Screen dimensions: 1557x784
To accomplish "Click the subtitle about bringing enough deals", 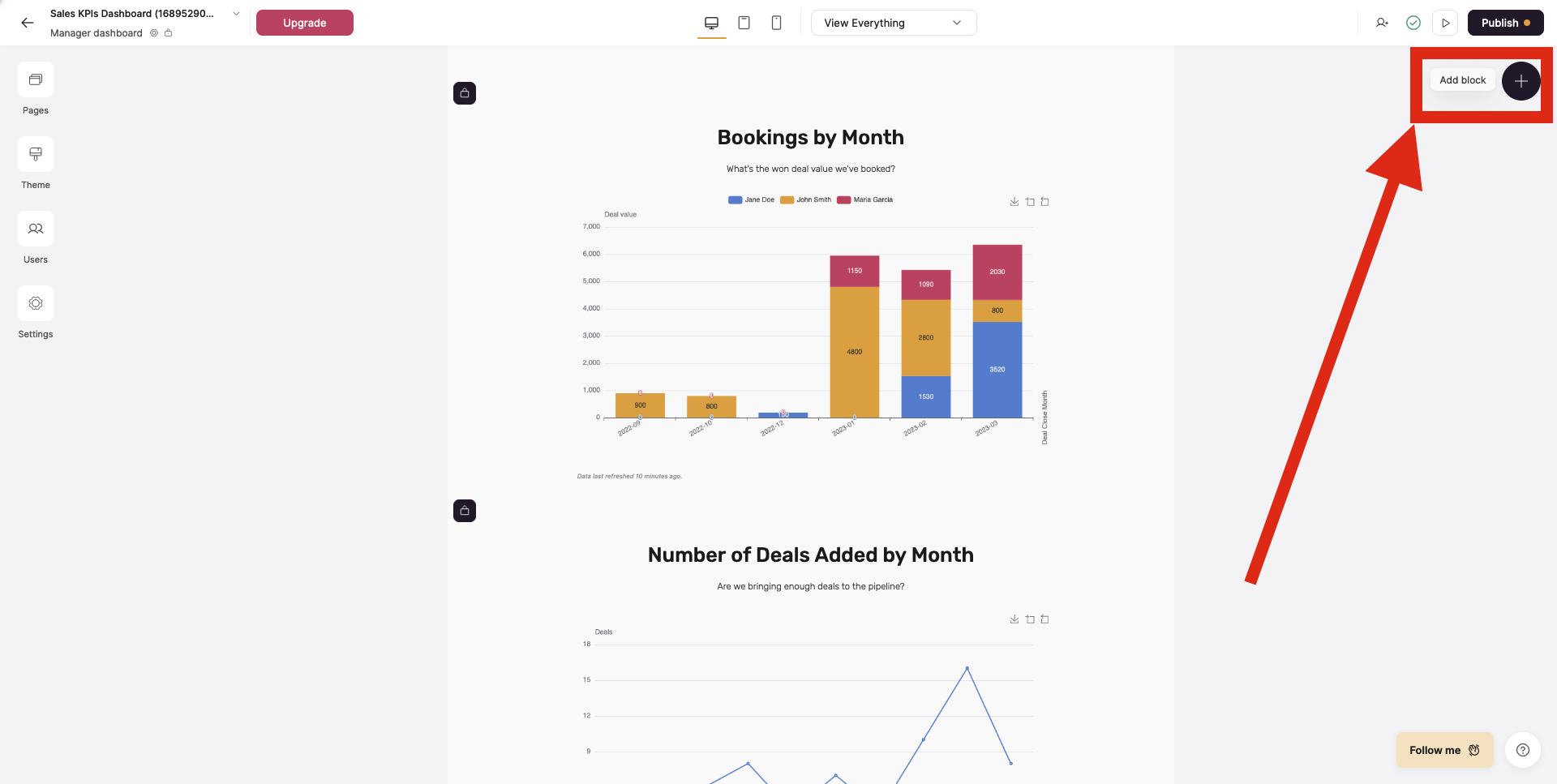I will (811, 586).
